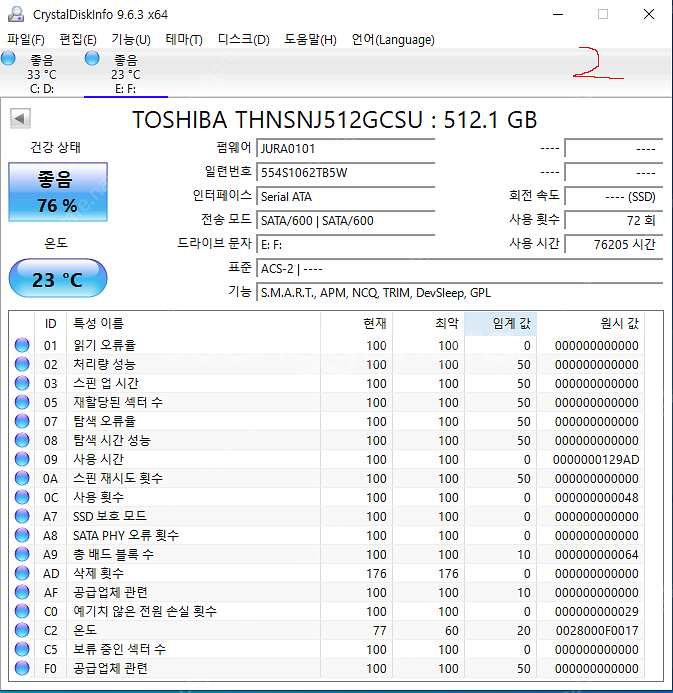
Task: Select current value 176 in 삭제 횟수 row
Action: (x=376, y=574)
